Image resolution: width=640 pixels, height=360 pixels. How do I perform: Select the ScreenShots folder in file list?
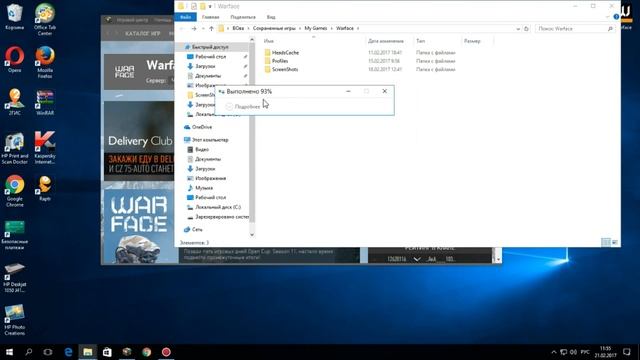coord(285,69)
